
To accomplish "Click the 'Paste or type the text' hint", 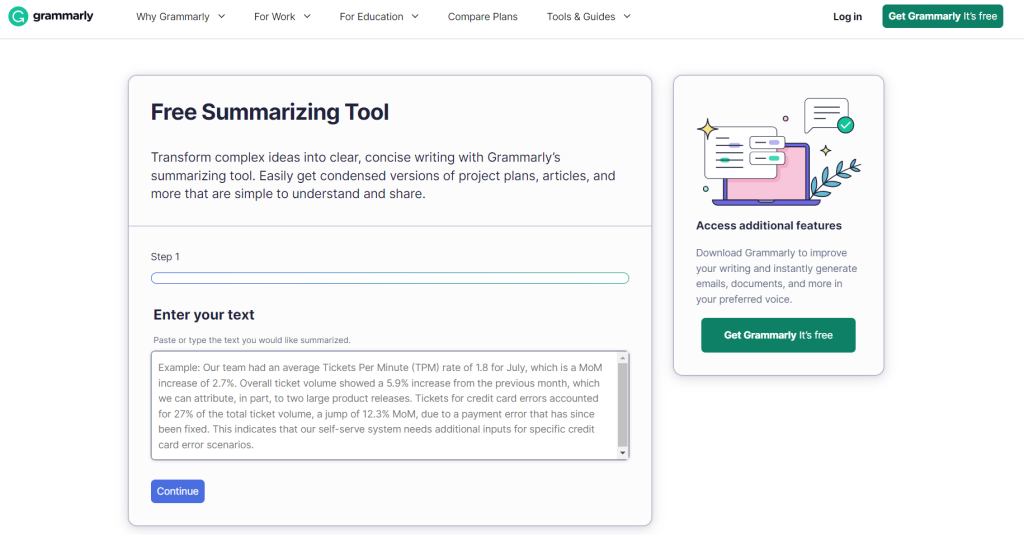I will click(251, 340).
